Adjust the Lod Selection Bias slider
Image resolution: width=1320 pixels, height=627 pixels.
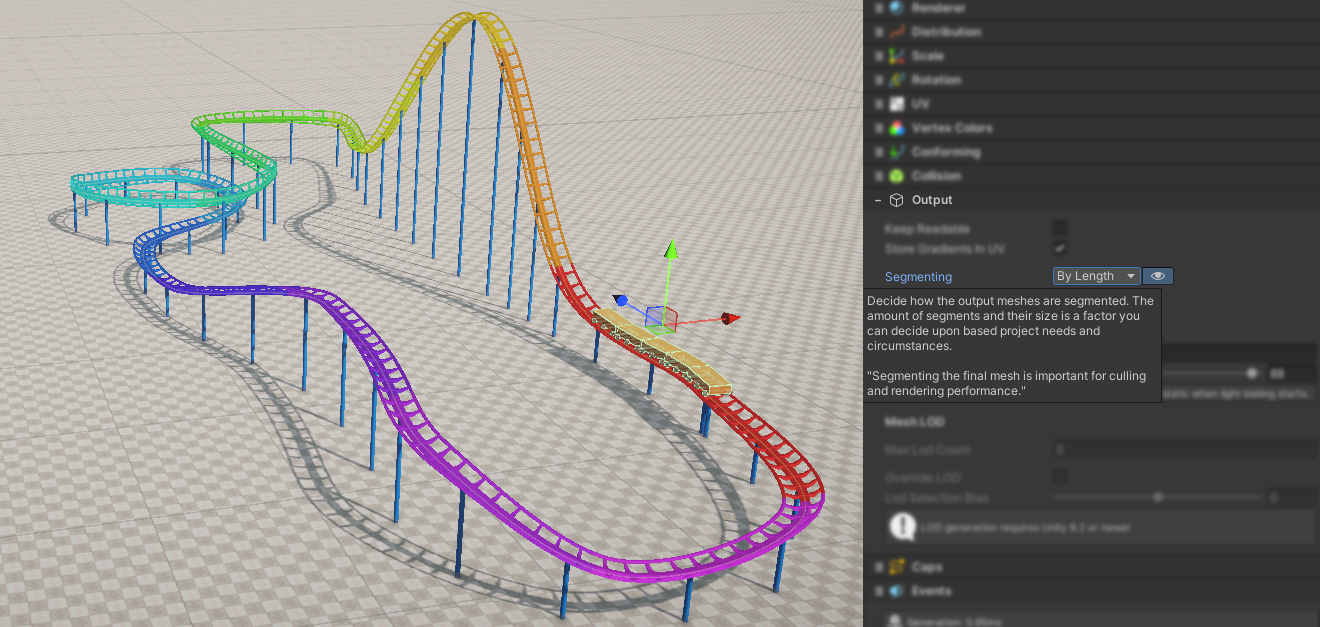point(1158,497)
